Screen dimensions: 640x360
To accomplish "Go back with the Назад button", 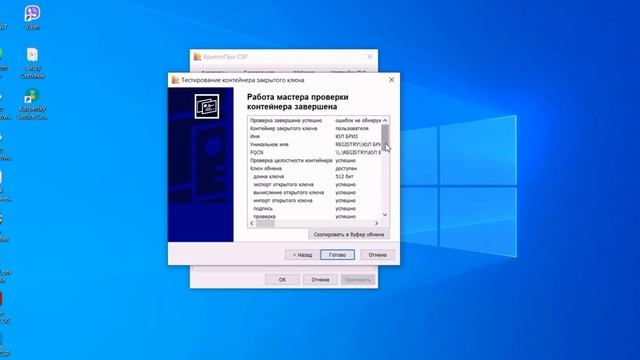I will [302, 255].
